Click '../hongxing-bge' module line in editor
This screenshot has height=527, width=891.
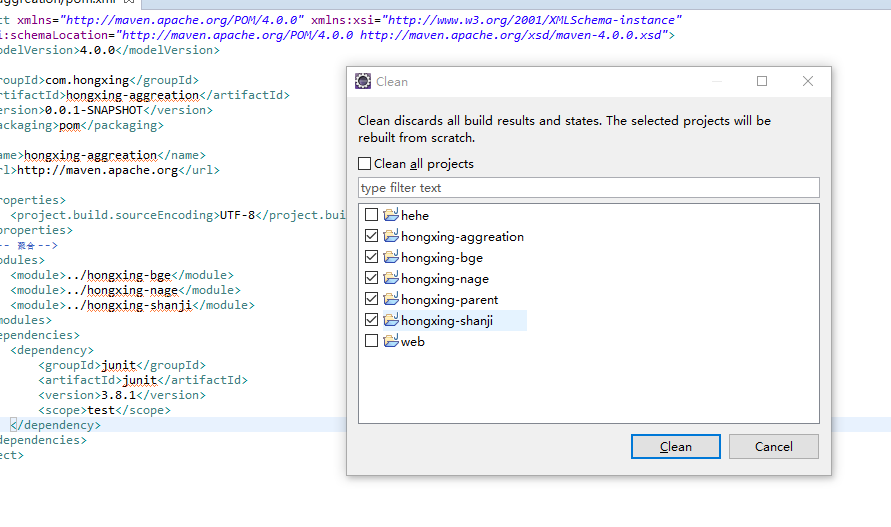(x=122, y=275)
